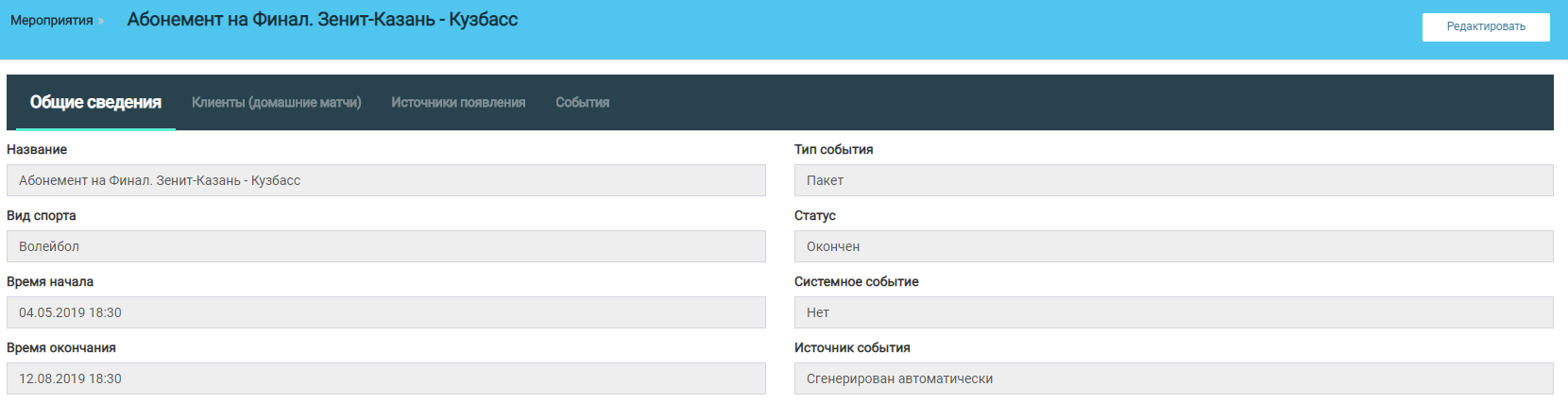Click the breadcrumb separator arrow after Мероприятия
The width and height of the screenshot is (1568, 420).
(101, 21)
